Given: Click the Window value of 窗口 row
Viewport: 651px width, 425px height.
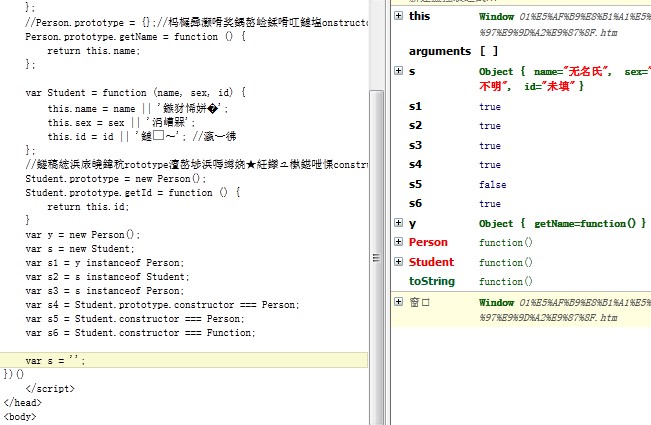Looking at the screenshot, I should point(565,310).
